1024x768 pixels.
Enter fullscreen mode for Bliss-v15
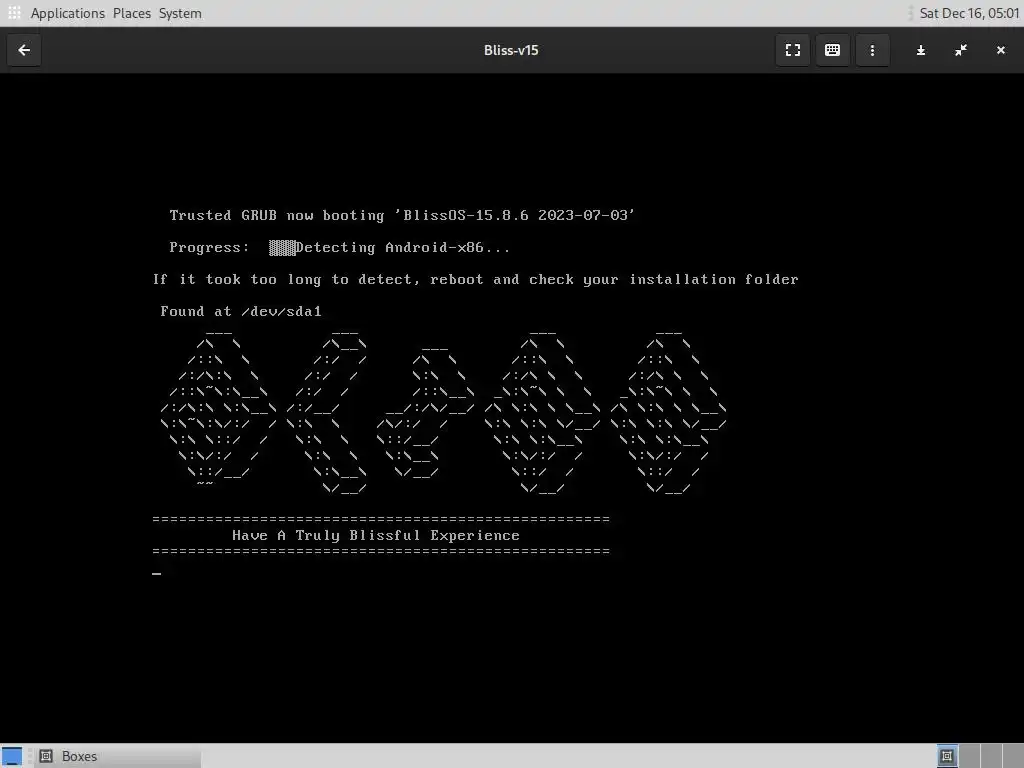click(793, 50)
